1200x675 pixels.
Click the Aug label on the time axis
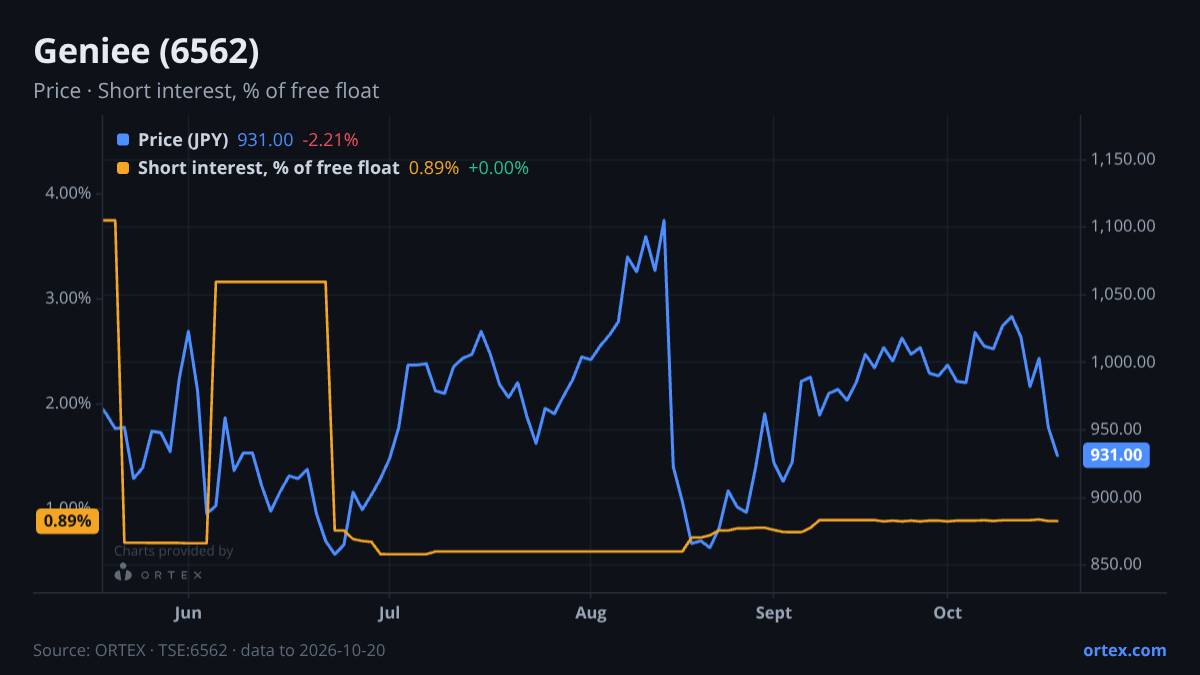(x=591, y=612)
